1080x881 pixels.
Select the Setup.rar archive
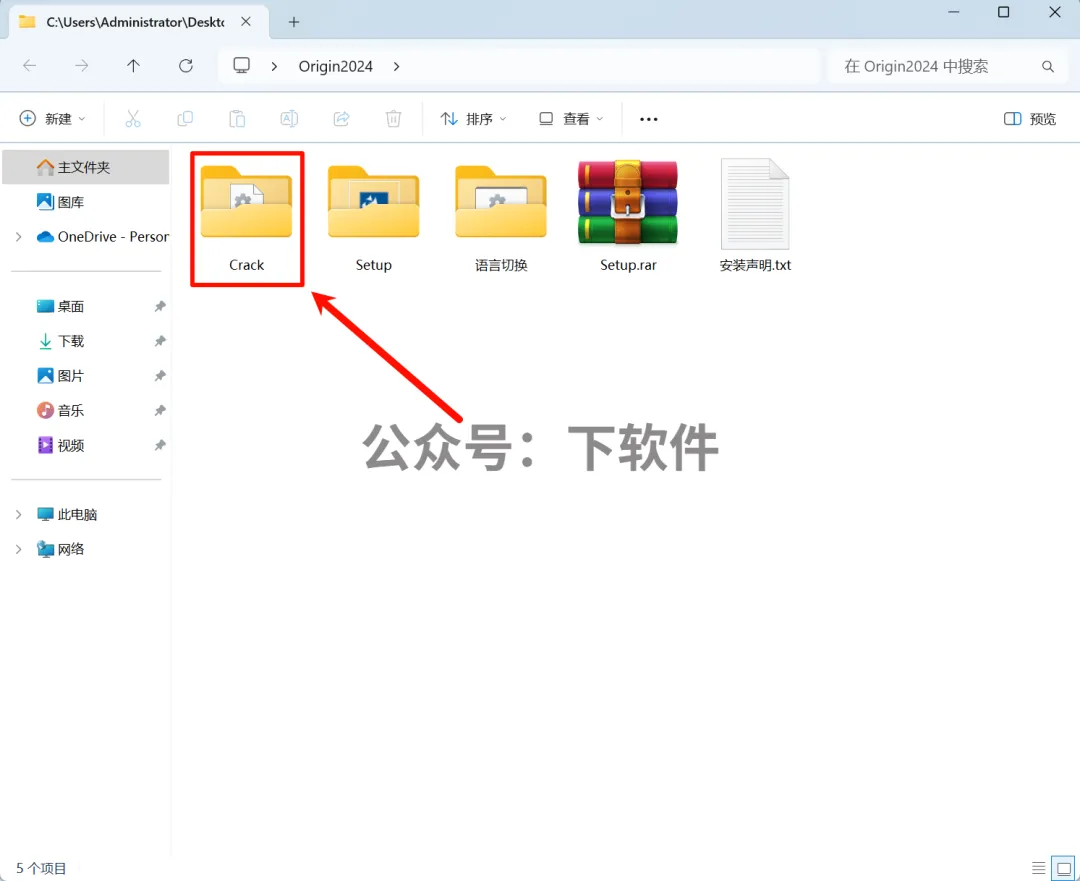point(627,217)
